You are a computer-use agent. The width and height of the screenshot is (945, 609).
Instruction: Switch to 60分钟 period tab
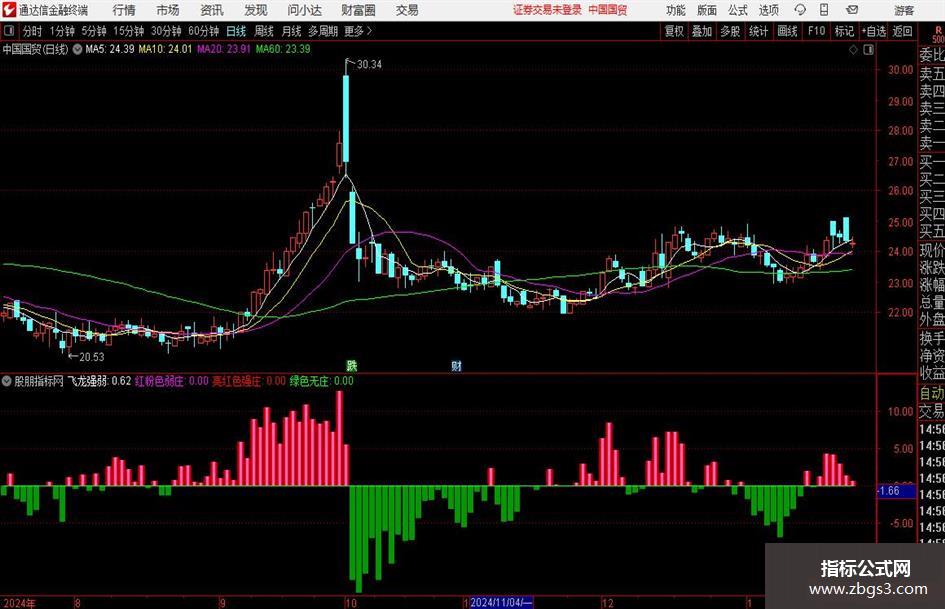pyautogui.click(x=203, y=31)
